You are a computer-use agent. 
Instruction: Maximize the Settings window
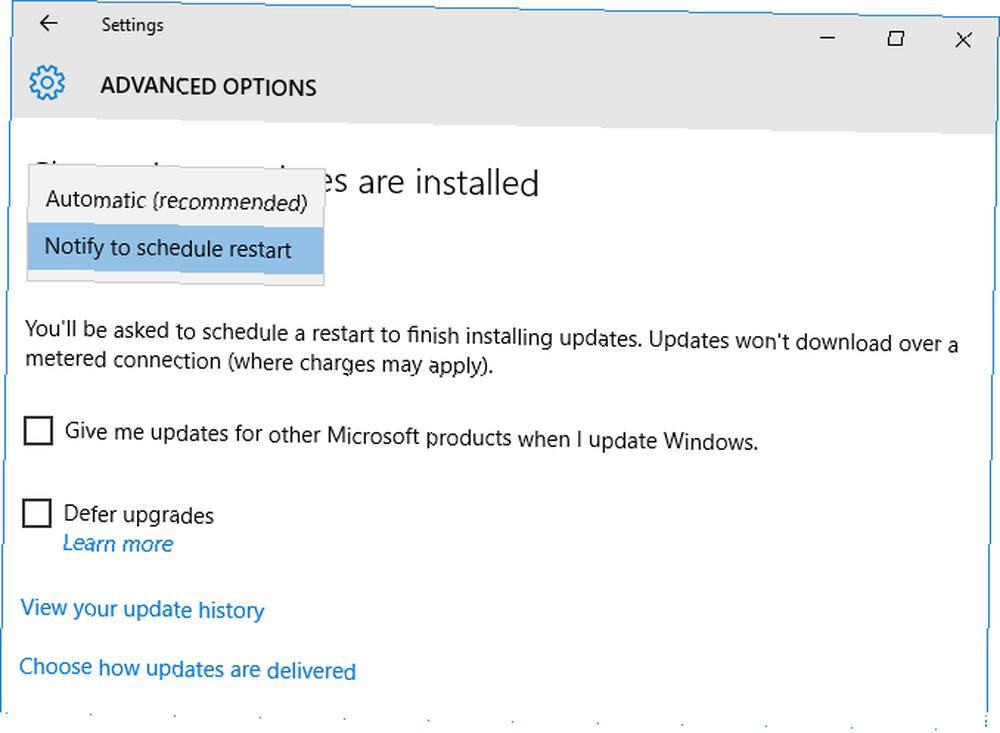pyautogui.click(x=895, y=39)
